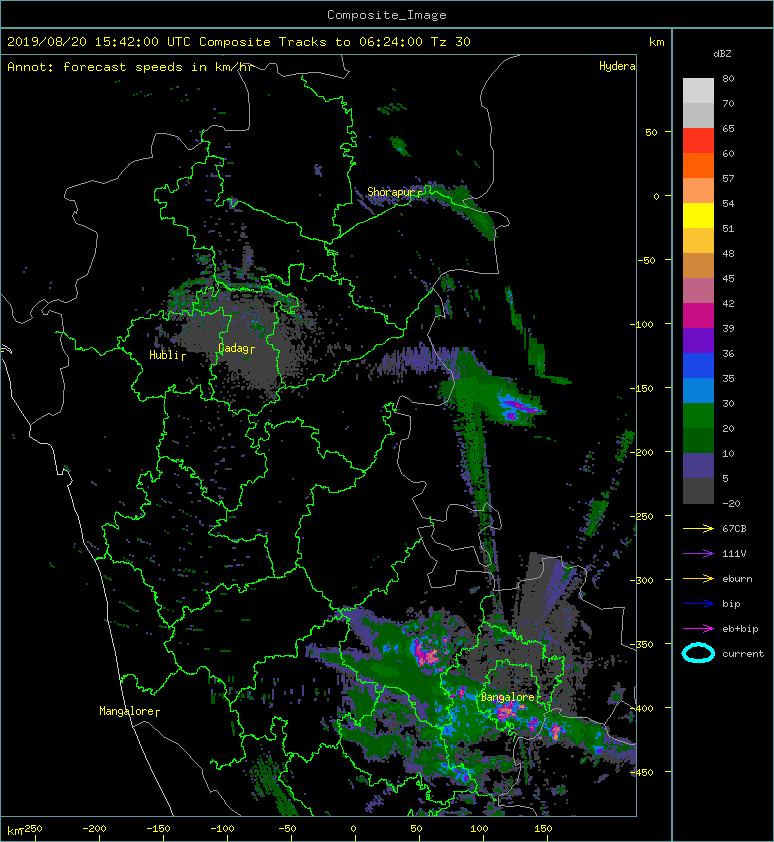This screenshot has height=842, width=774.
Task: Click the magenta eb+bip arrow symbol
Action: (x=698, y=629)
